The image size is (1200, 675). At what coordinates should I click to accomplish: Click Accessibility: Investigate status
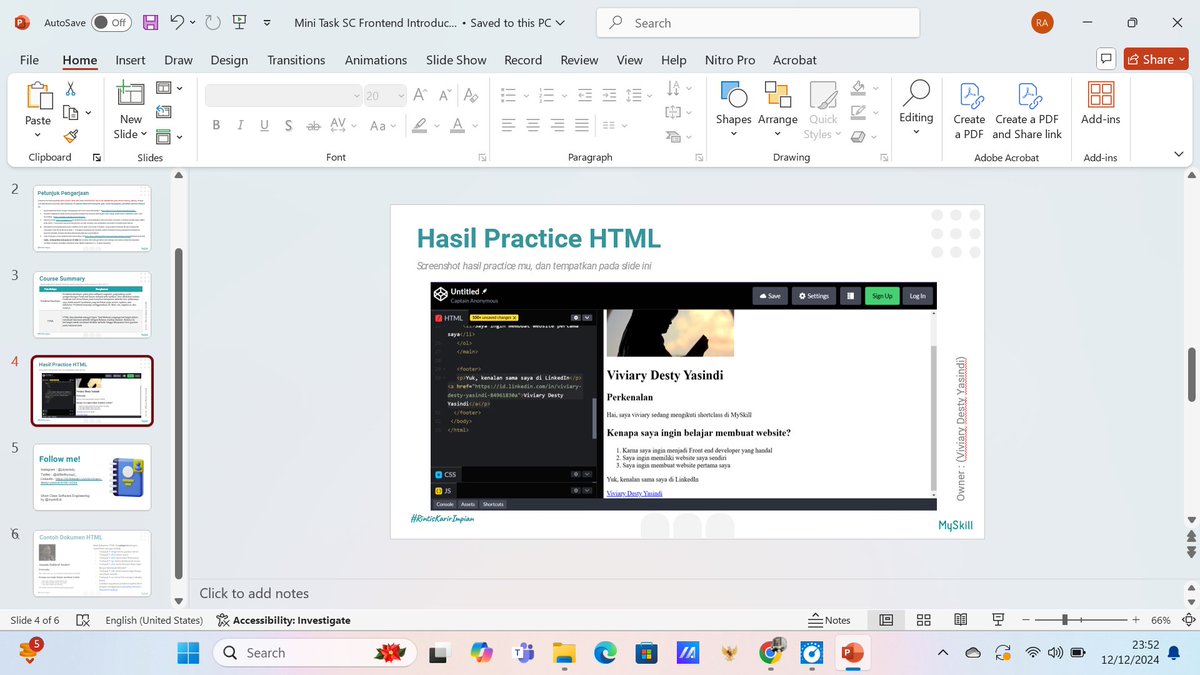[x=284, y=620]
